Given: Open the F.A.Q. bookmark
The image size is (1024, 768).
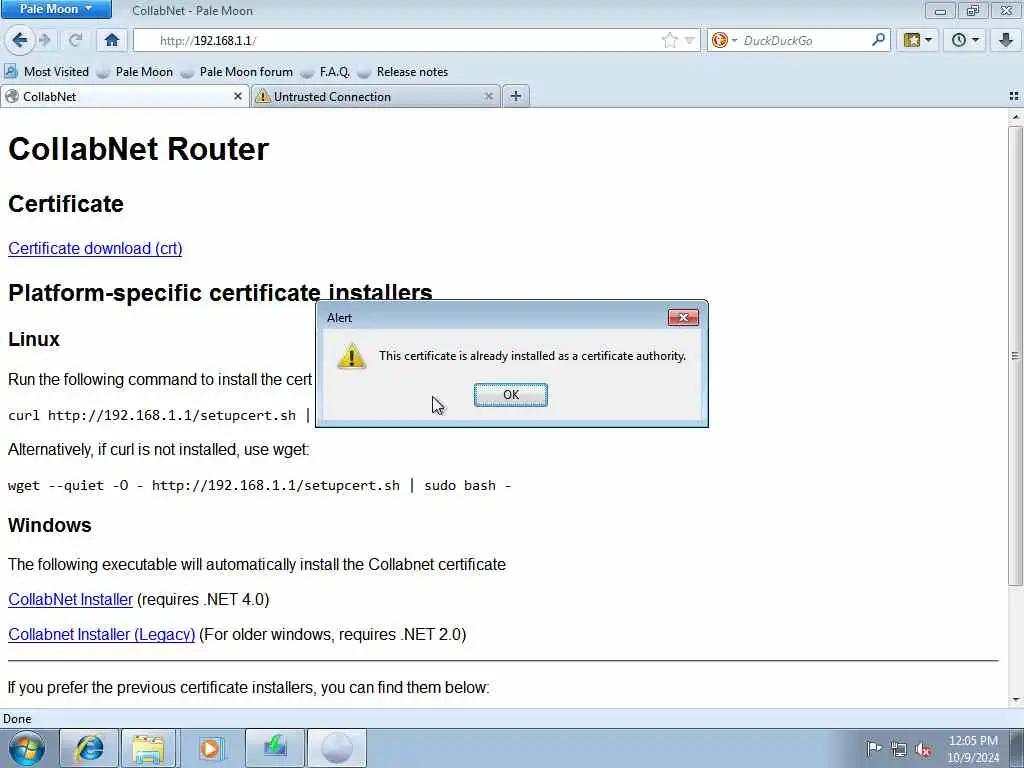Looking at the screenshot, I should coord(326,72).
